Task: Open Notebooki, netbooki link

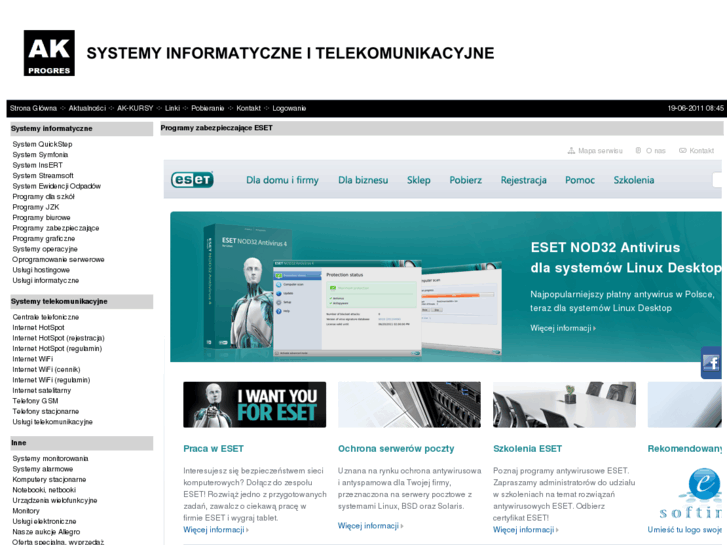Action: (44, 490)
